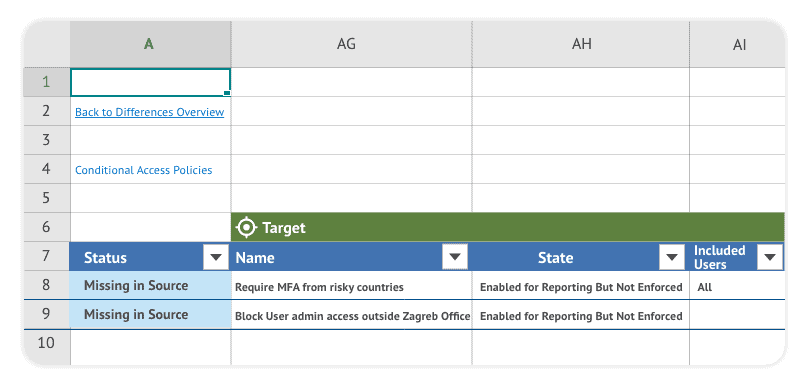Image resolution: width=800 pixels, height=389 pixels.
Task: Click the selected cell A1
Action: [x=150, y=82]
